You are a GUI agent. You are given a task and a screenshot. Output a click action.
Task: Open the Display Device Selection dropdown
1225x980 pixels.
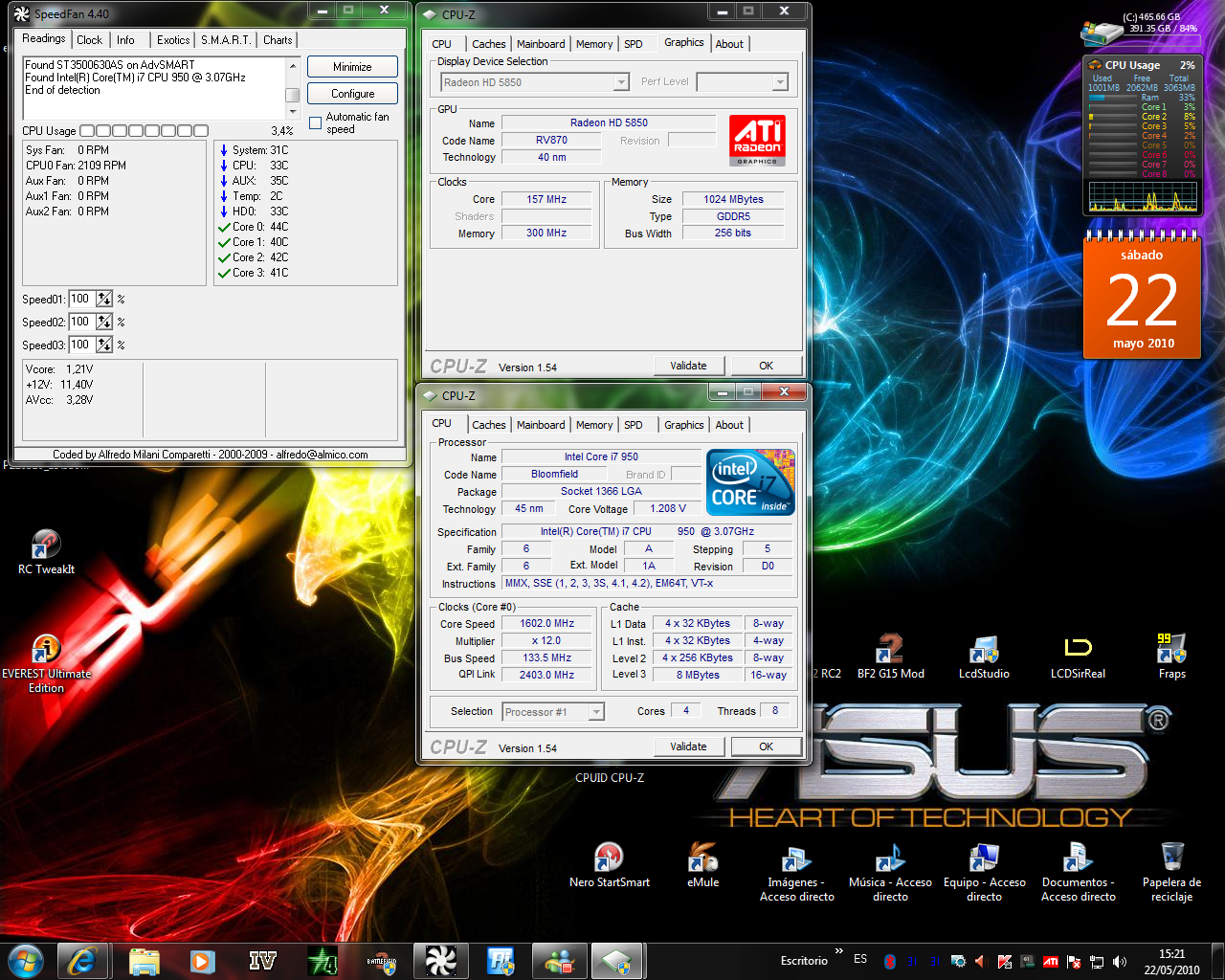coord(535,82)
